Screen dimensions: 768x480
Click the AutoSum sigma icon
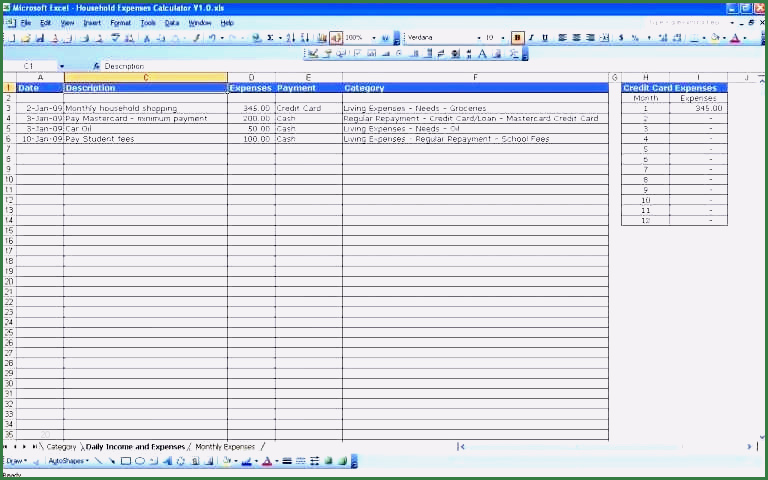tap(270, 38)
